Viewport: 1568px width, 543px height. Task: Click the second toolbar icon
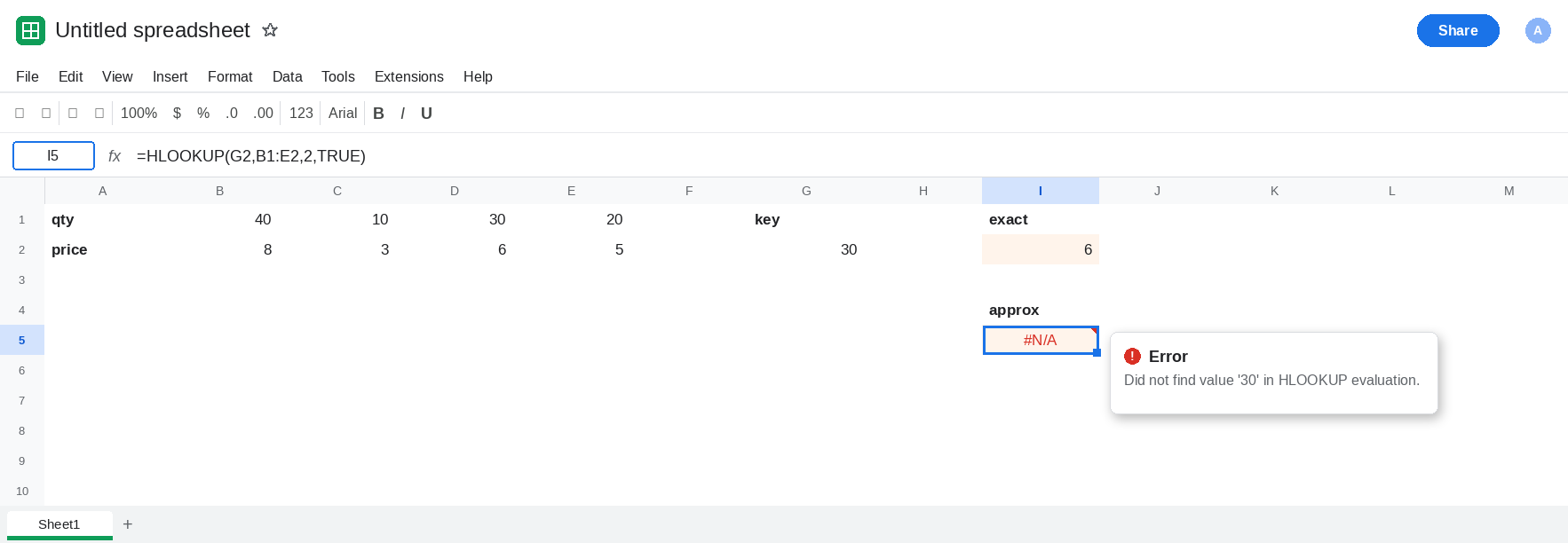46,114
